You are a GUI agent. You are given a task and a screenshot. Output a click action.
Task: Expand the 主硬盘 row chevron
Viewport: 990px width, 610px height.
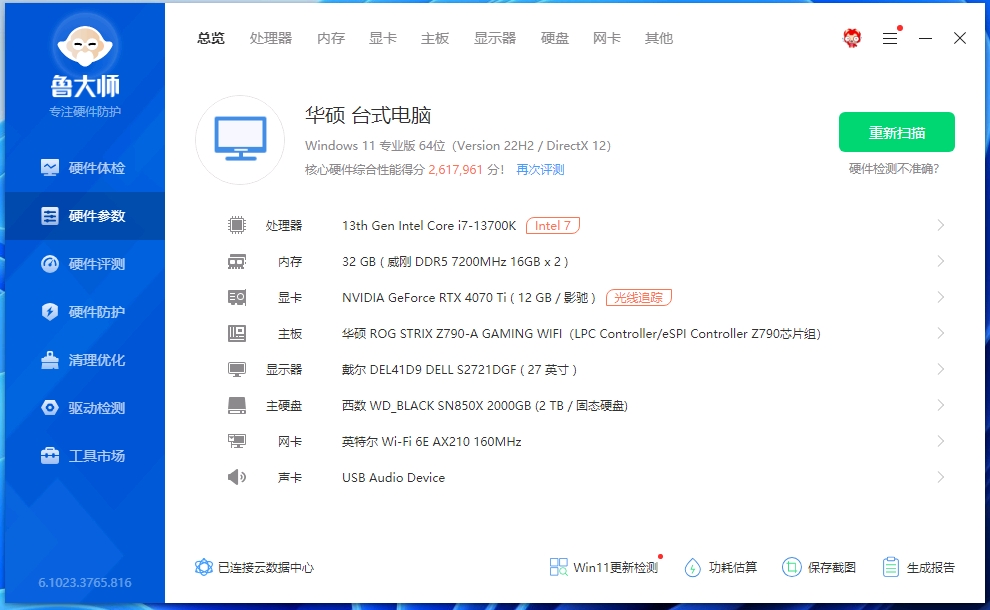[x=941, y=405]
